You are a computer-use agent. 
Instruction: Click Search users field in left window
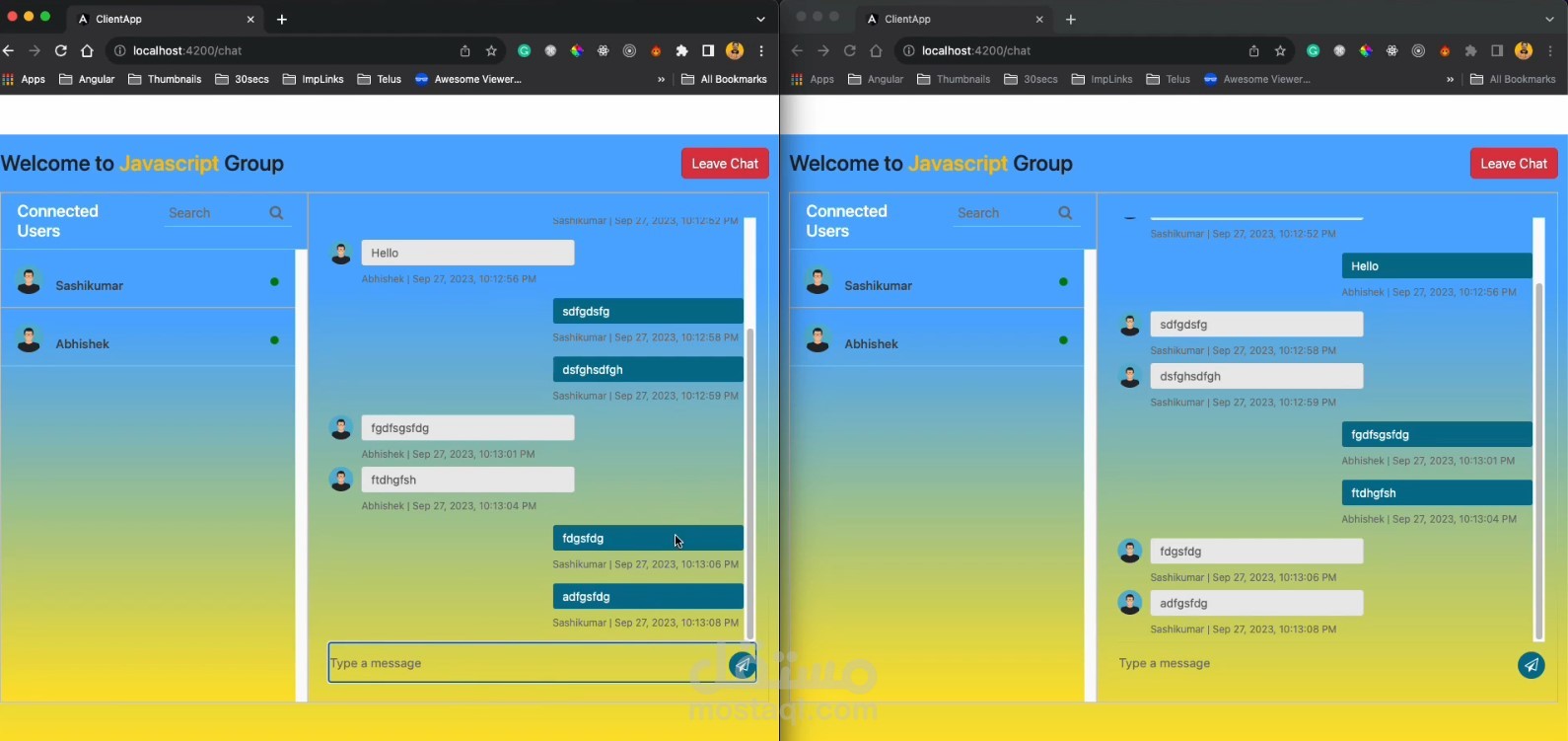point(215,213)
